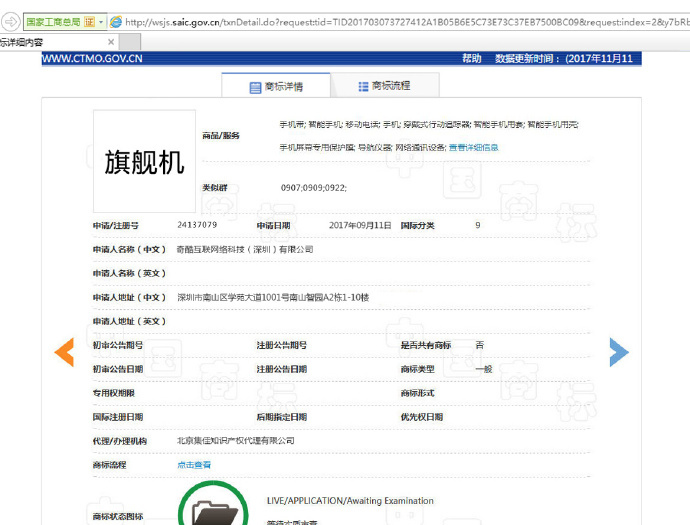The width and height of the screenshot is (690, 525).
Task: Select similar group codes 0907;0909;0922;
Action: click(x=314, y=188)
